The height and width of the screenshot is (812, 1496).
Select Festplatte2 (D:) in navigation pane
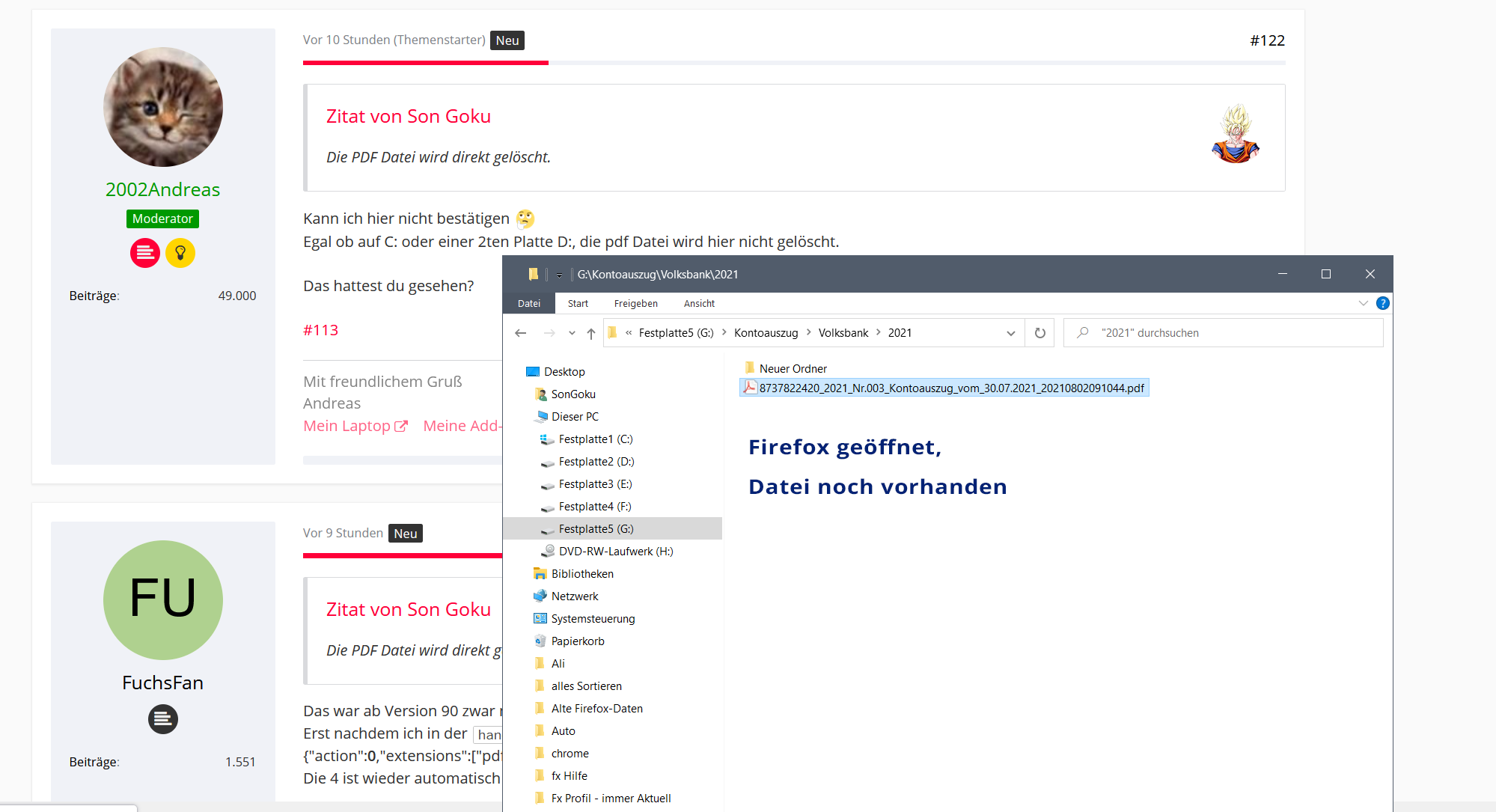tap(596, 462)
